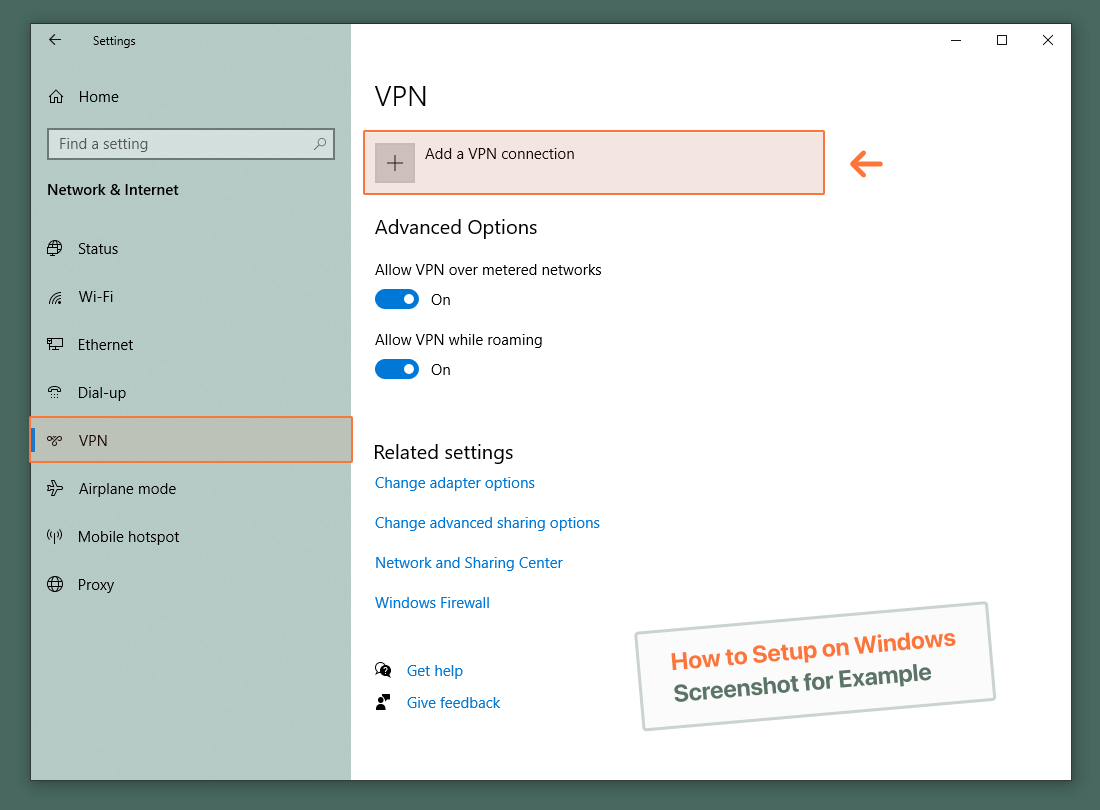Click the Proxy globe icon
This screenshot has height=810, width=1100.
(55, 584)
